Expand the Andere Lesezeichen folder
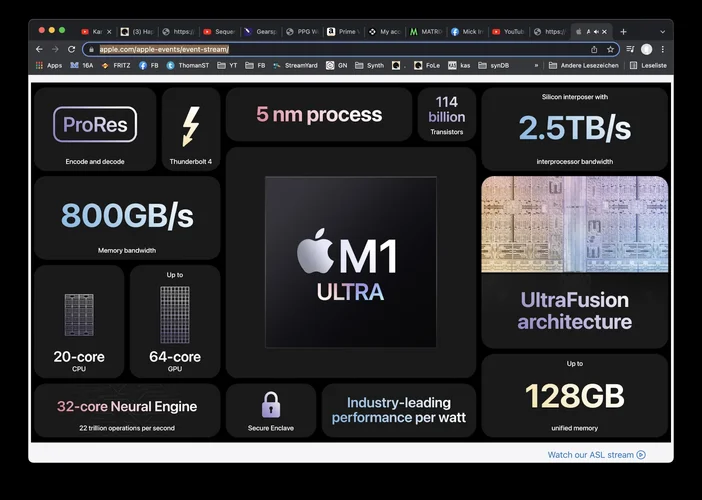This screenshot has height=500, width=702. click(x=583, y=65)
